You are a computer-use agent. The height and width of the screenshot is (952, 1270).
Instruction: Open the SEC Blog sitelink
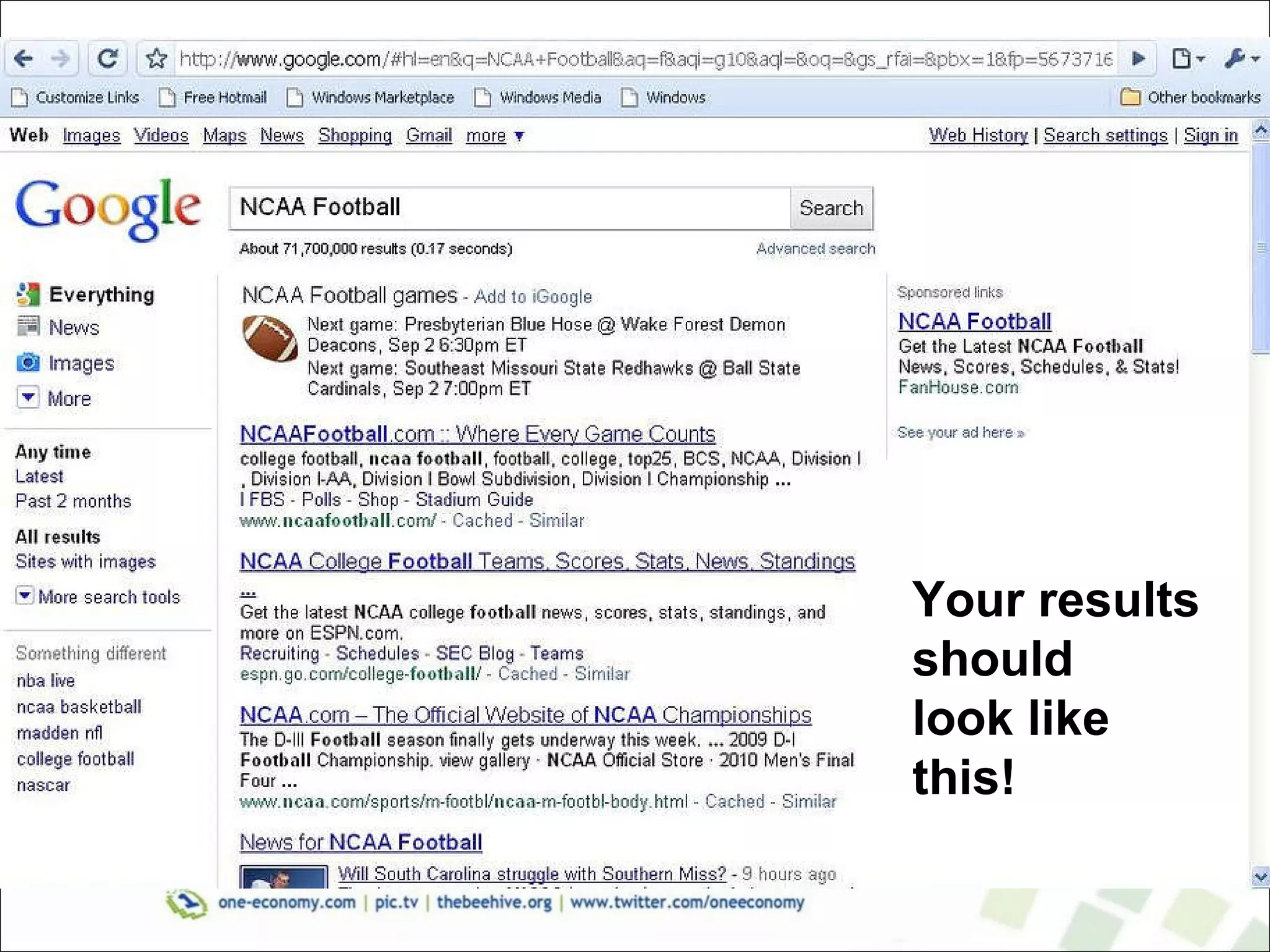pos(475,653)
